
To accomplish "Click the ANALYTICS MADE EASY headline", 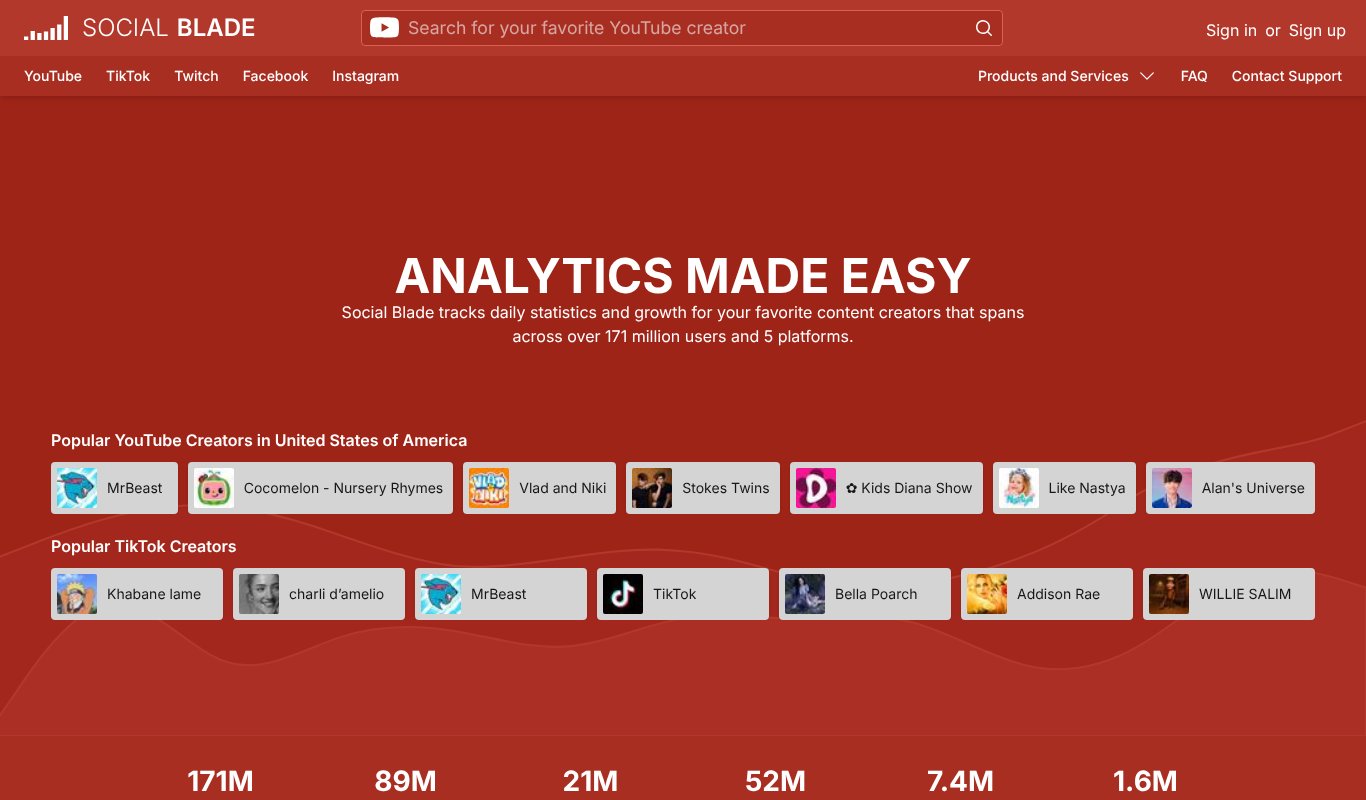I will 683,275.
